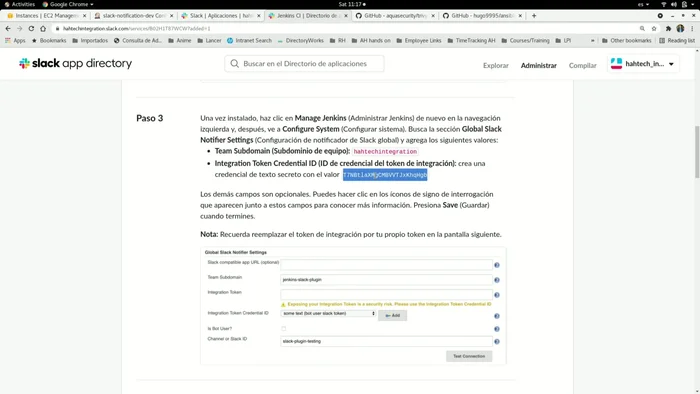Screen dimensions: 700x394
Task: Open the Chrome profile avatar
Action: coord(680,28)
